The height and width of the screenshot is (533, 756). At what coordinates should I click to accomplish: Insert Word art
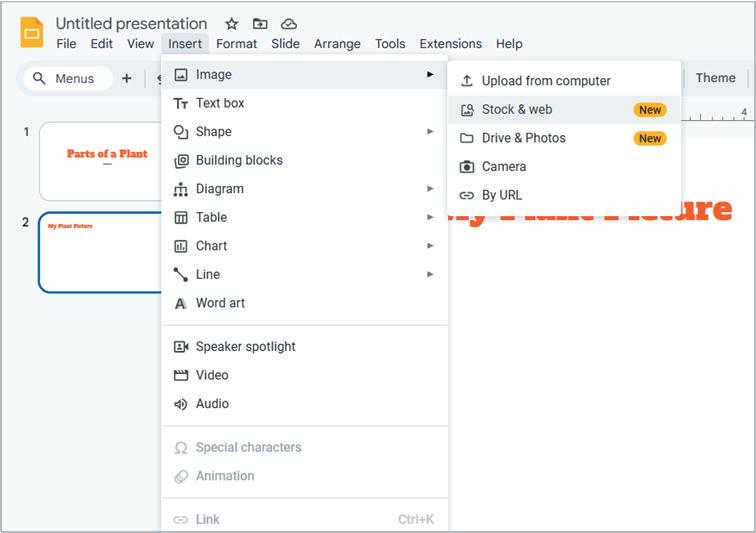[220, 303]
